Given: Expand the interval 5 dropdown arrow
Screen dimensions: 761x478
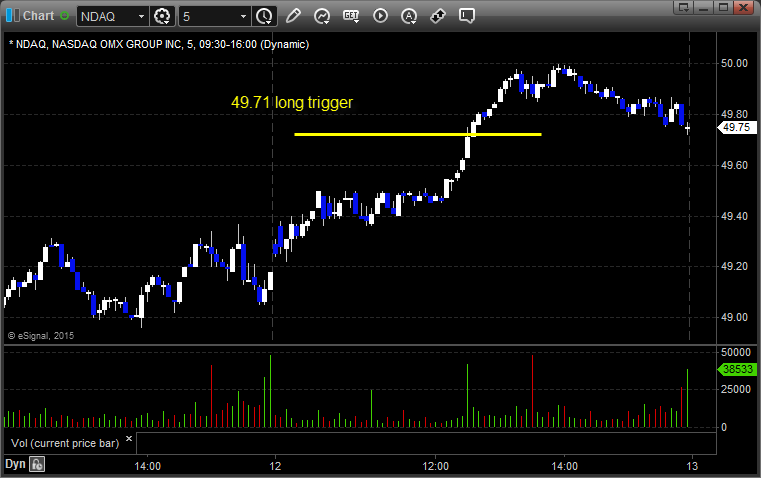Looking at the screenshot, I should point(244,16).
